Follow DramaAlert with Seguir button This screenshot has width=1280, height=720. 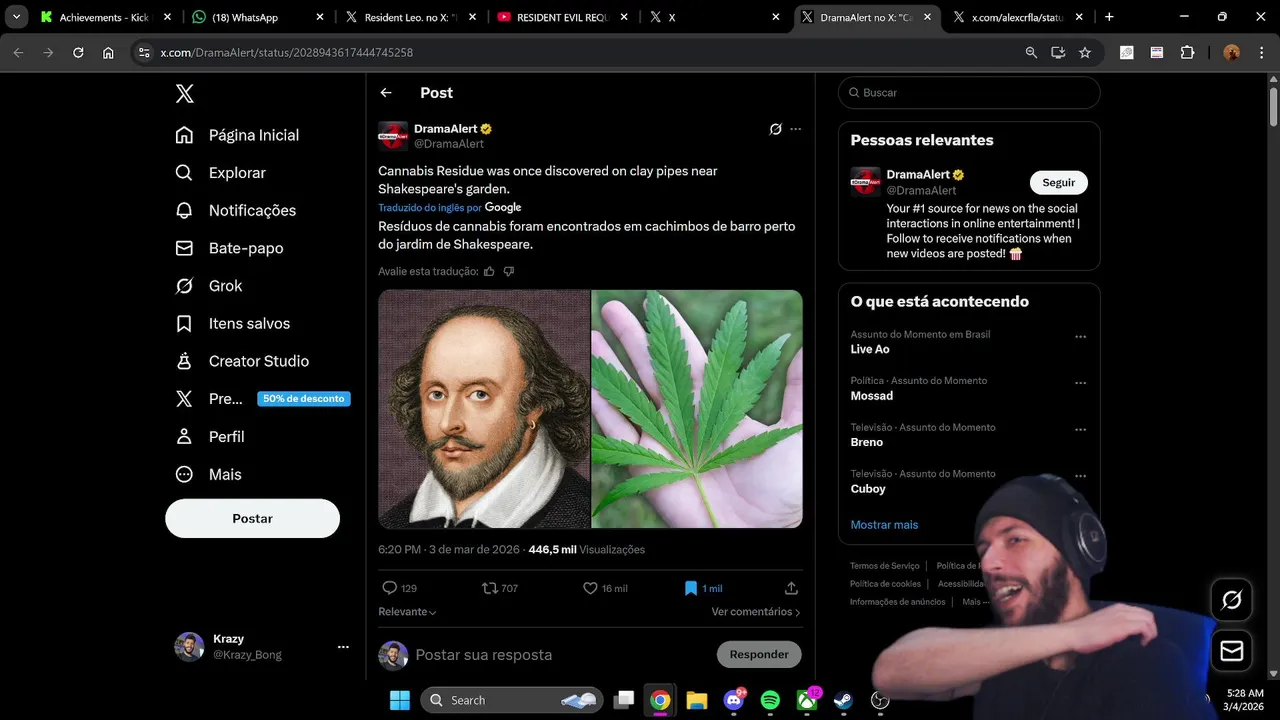pyautogui.click(x=1058, y=182)
